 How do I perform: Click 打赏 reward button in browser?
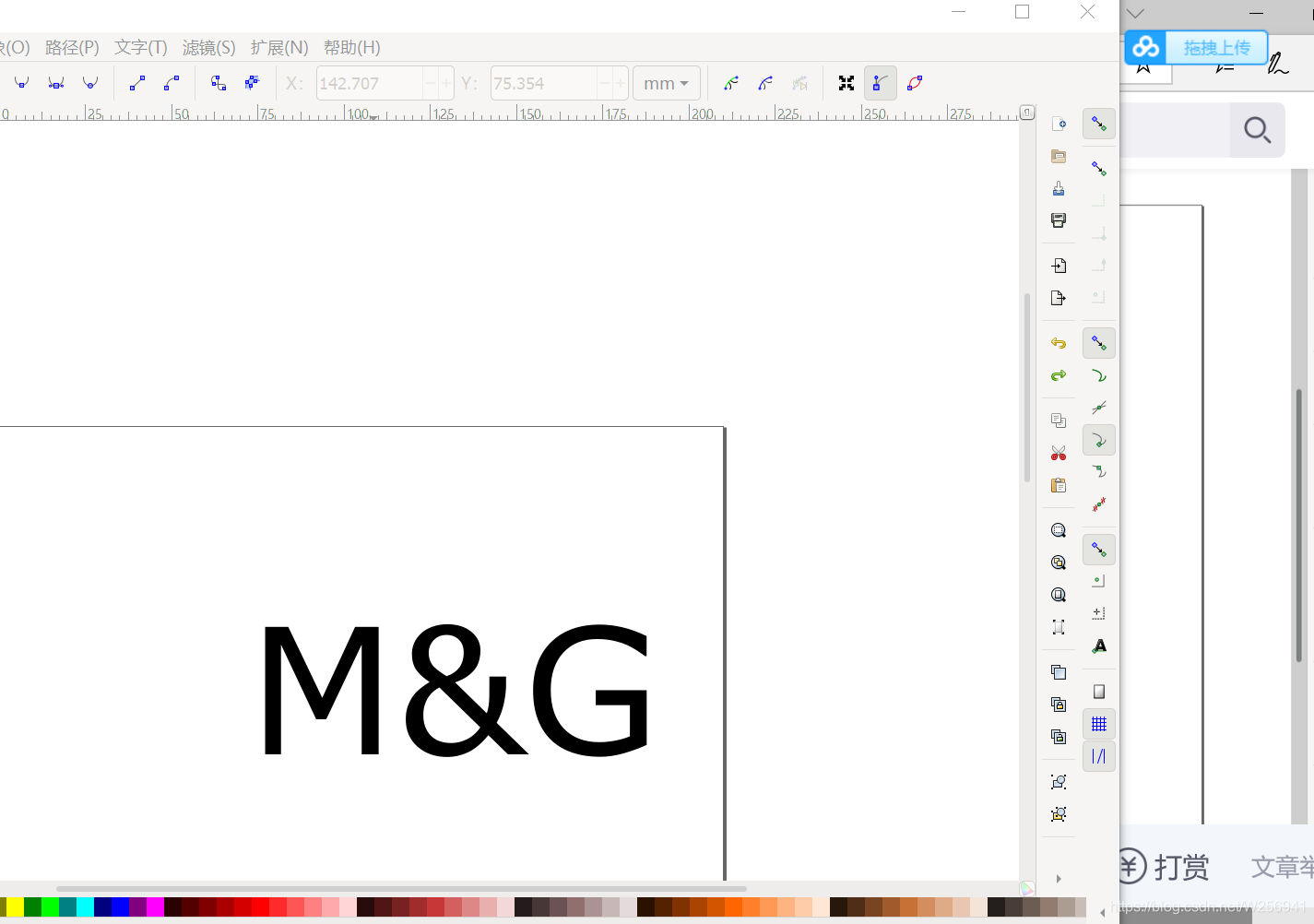point(1165,867)
